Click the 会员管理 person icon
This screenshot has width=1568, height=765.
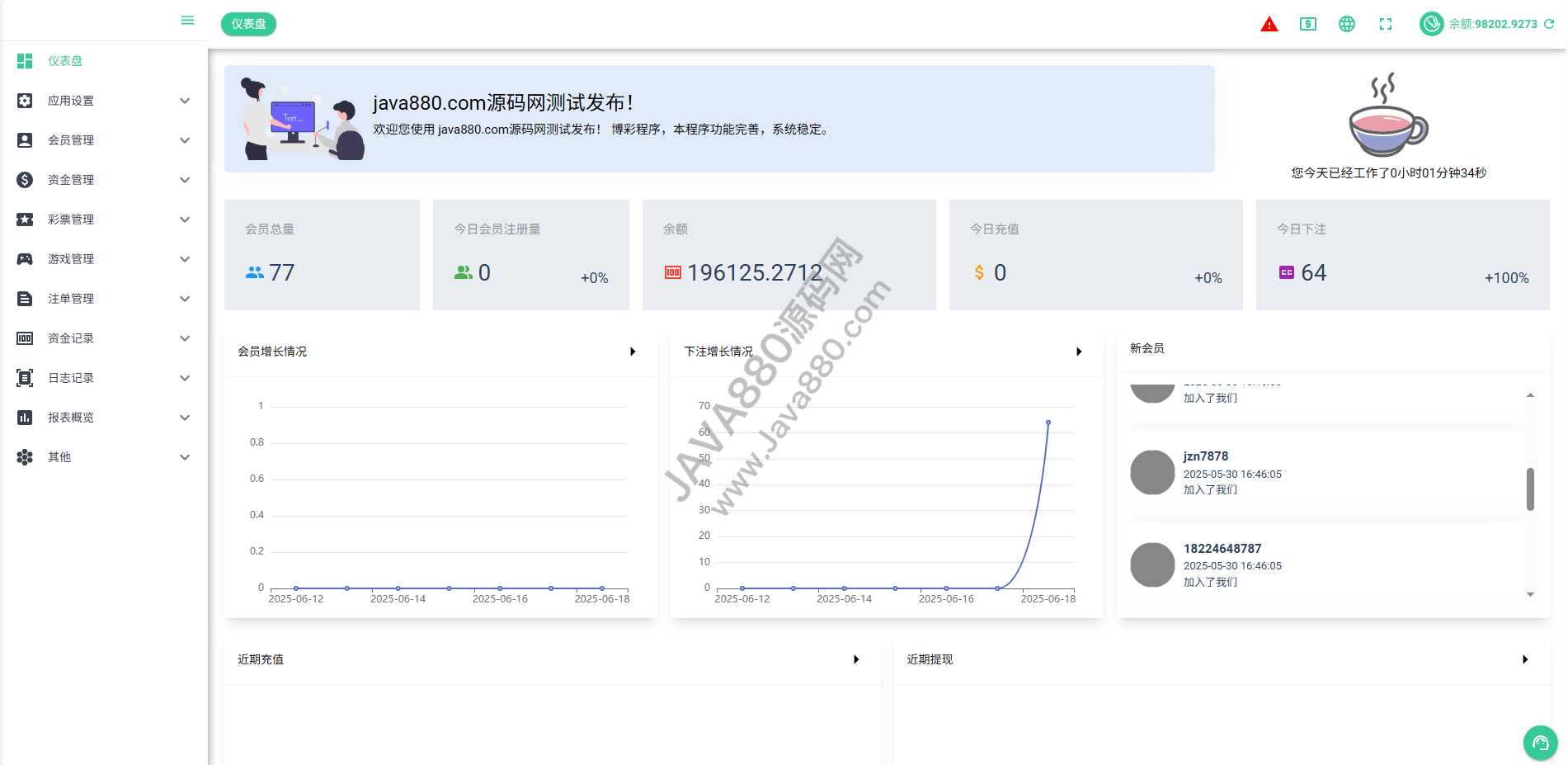click(25, 140)
